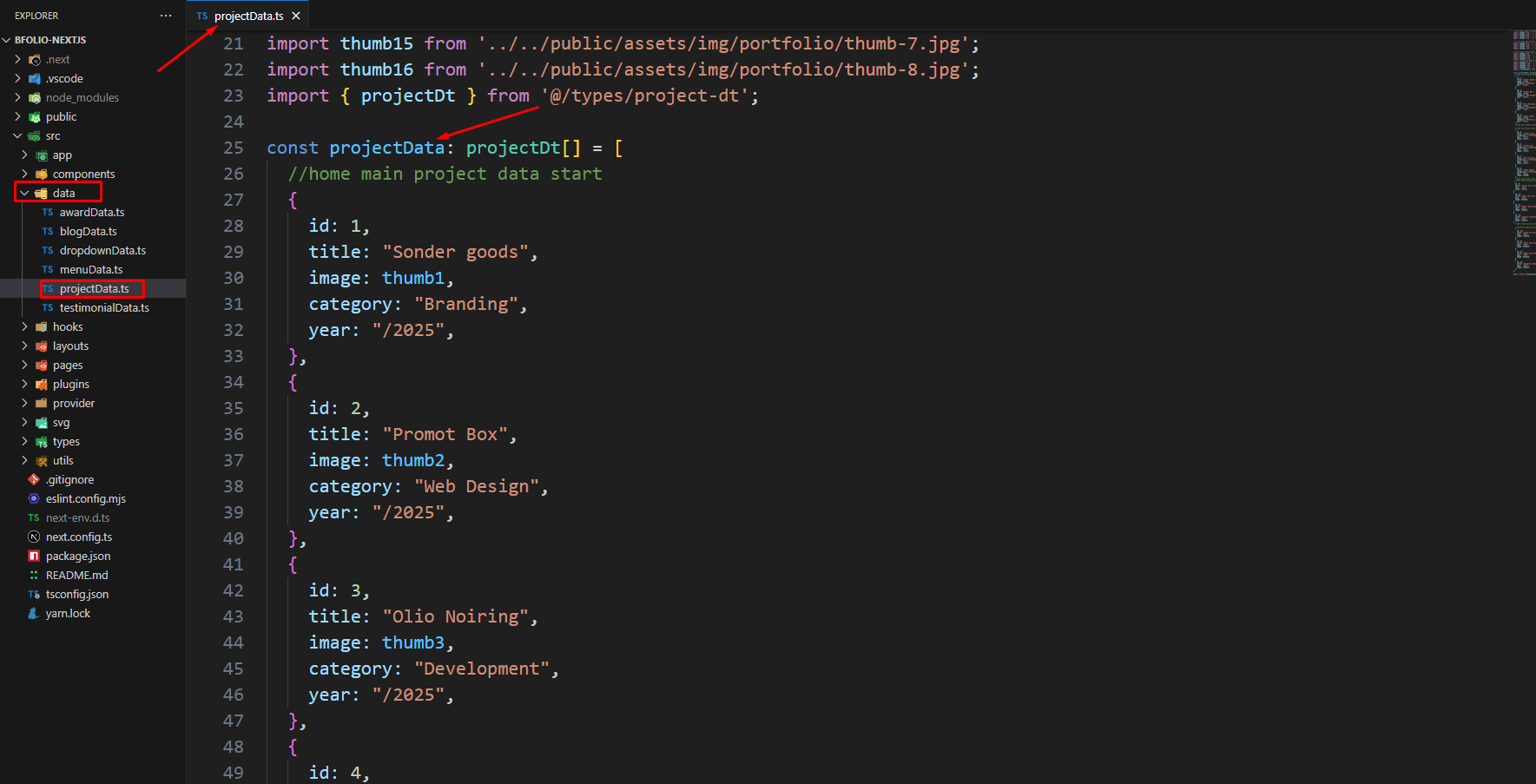Click the yarn.lock file icon

click(x=34, y=614)
